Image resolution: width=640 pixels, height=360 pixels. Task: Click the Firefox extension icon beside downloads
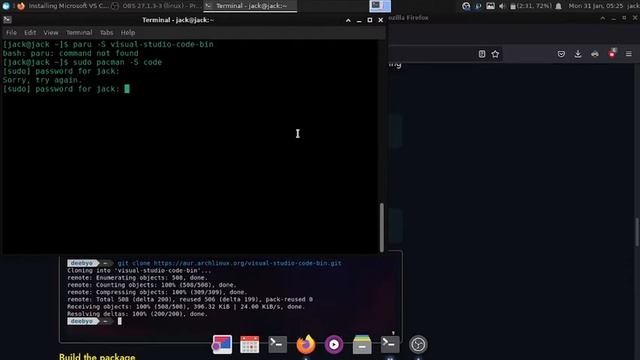coord(595,54)
